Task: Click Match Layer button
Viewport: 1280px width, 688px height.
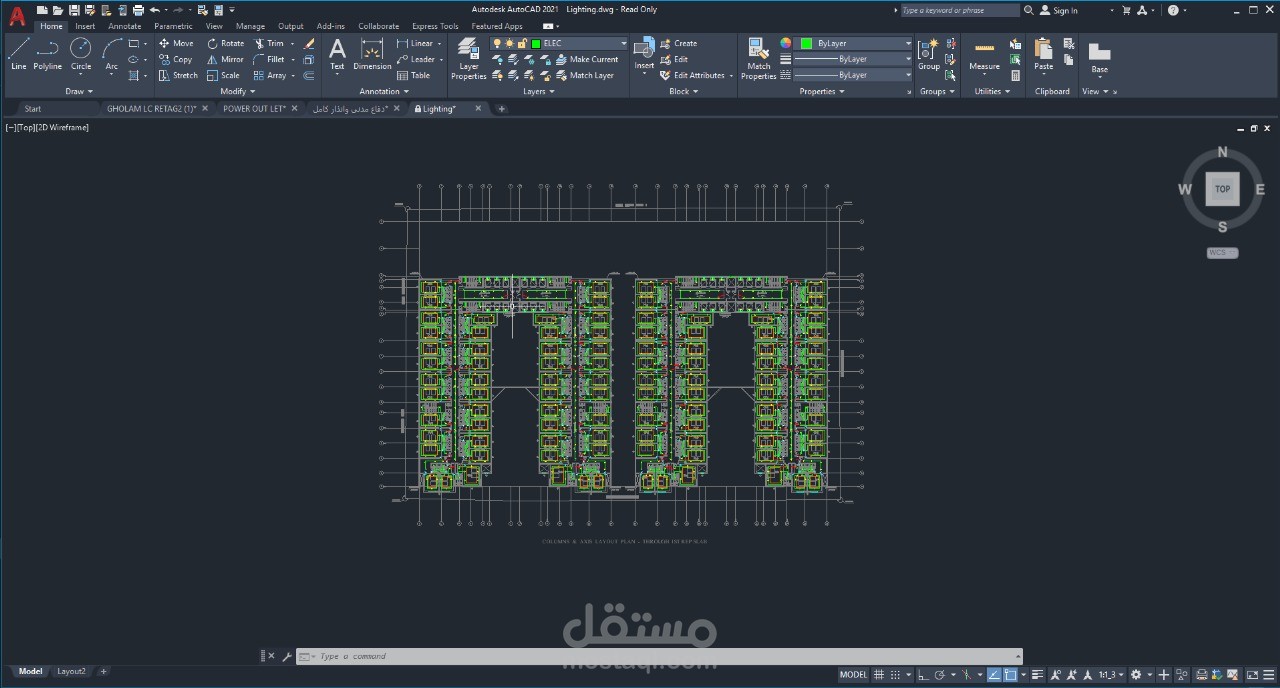Action: coord(584,75)
